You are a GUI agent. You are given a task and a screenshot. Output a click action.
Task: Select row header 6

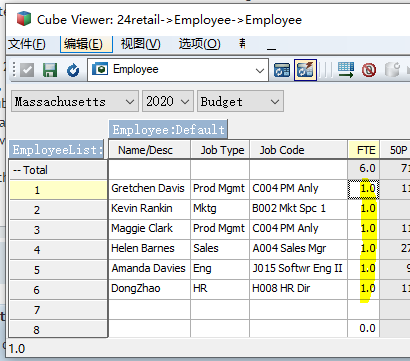point(58,290)
